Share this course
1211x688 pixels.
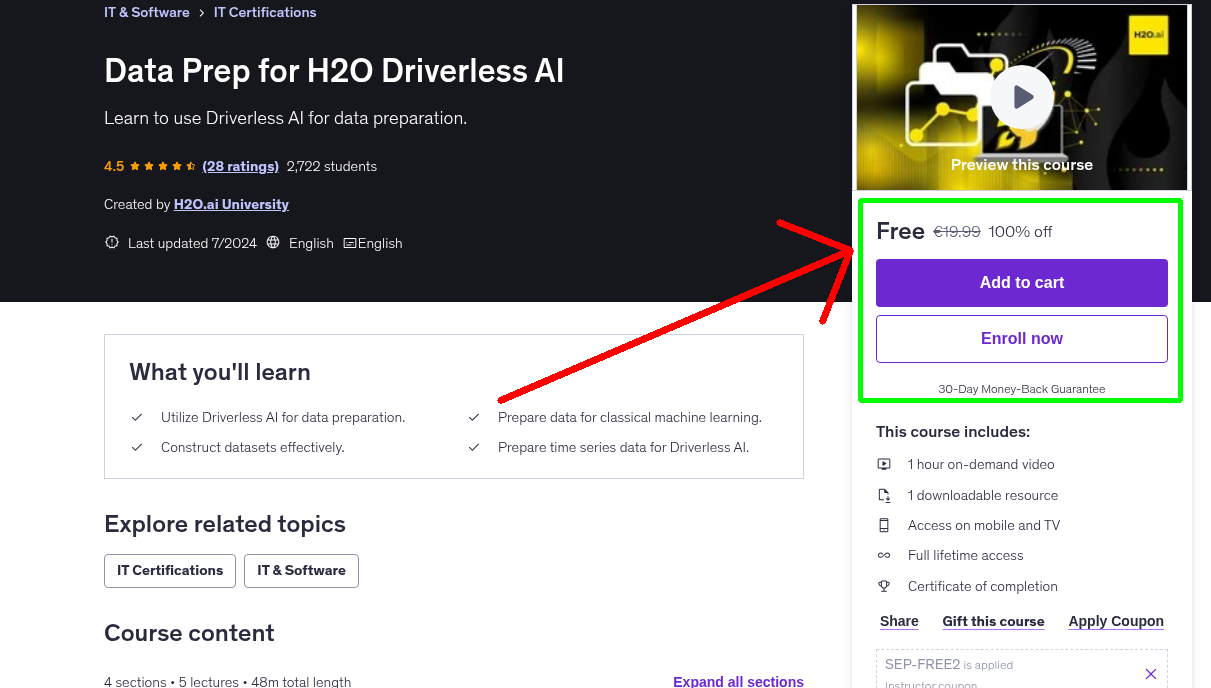coord(898,621)
